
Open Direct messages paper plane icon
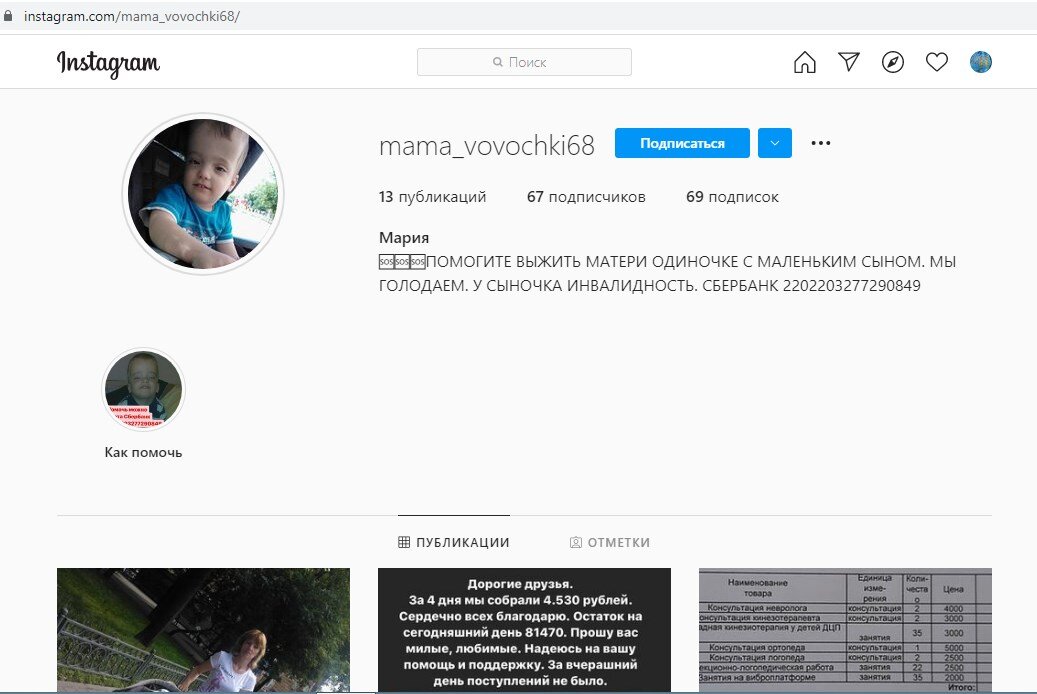coord(849,62)
